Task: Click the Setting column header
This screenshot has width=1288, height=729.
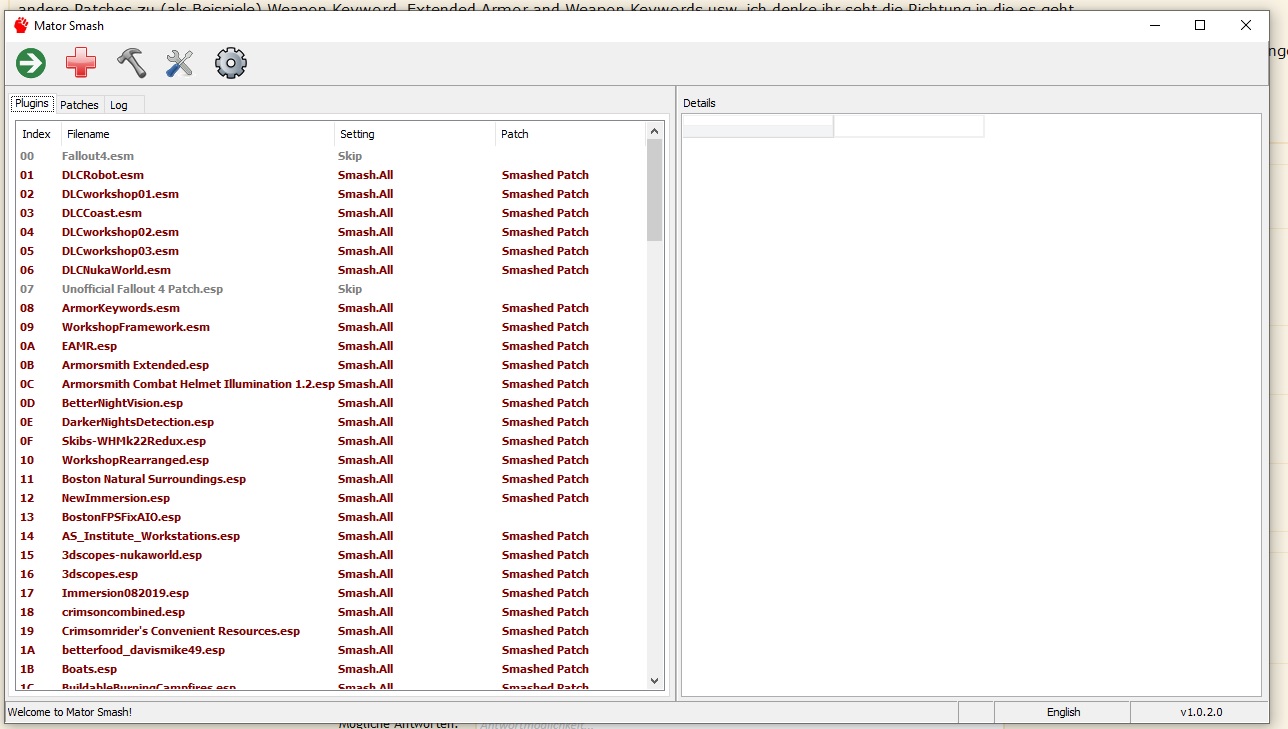Action: [x=414, y=134]
